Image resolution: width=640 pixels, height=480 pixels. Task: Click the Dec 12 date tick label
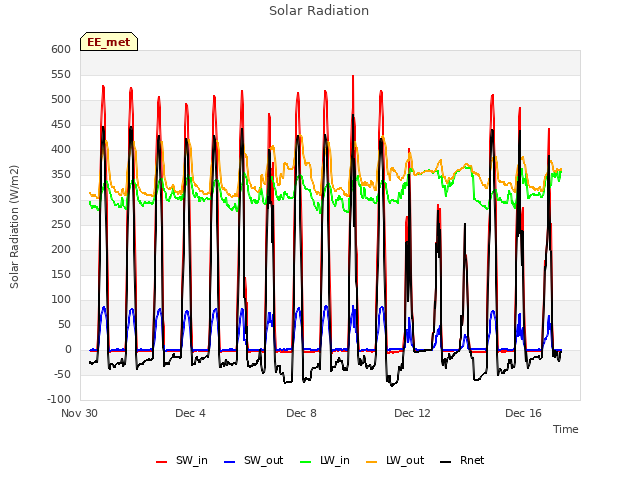click(412, 413)
